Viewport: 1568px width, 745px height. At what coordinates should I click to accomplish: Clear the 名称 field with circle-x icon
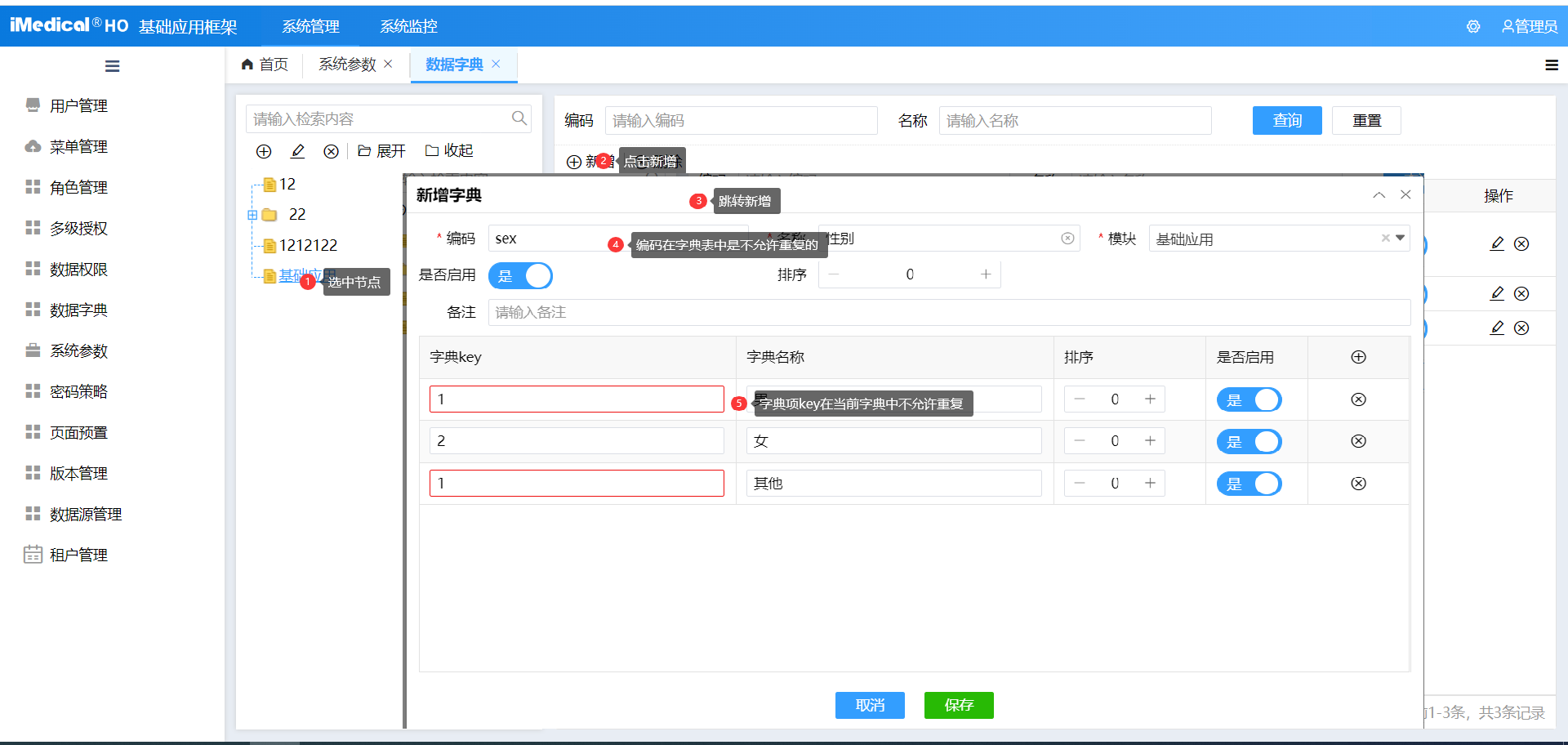point(1067,239)
